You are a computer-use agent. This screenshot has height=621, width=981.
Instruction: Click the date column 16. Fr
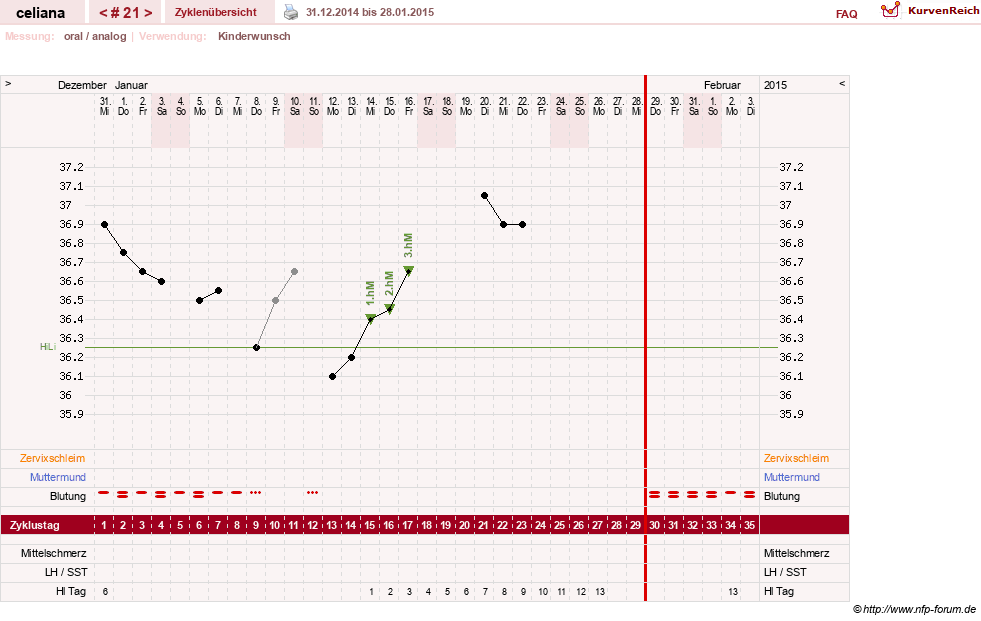[409, 106]
